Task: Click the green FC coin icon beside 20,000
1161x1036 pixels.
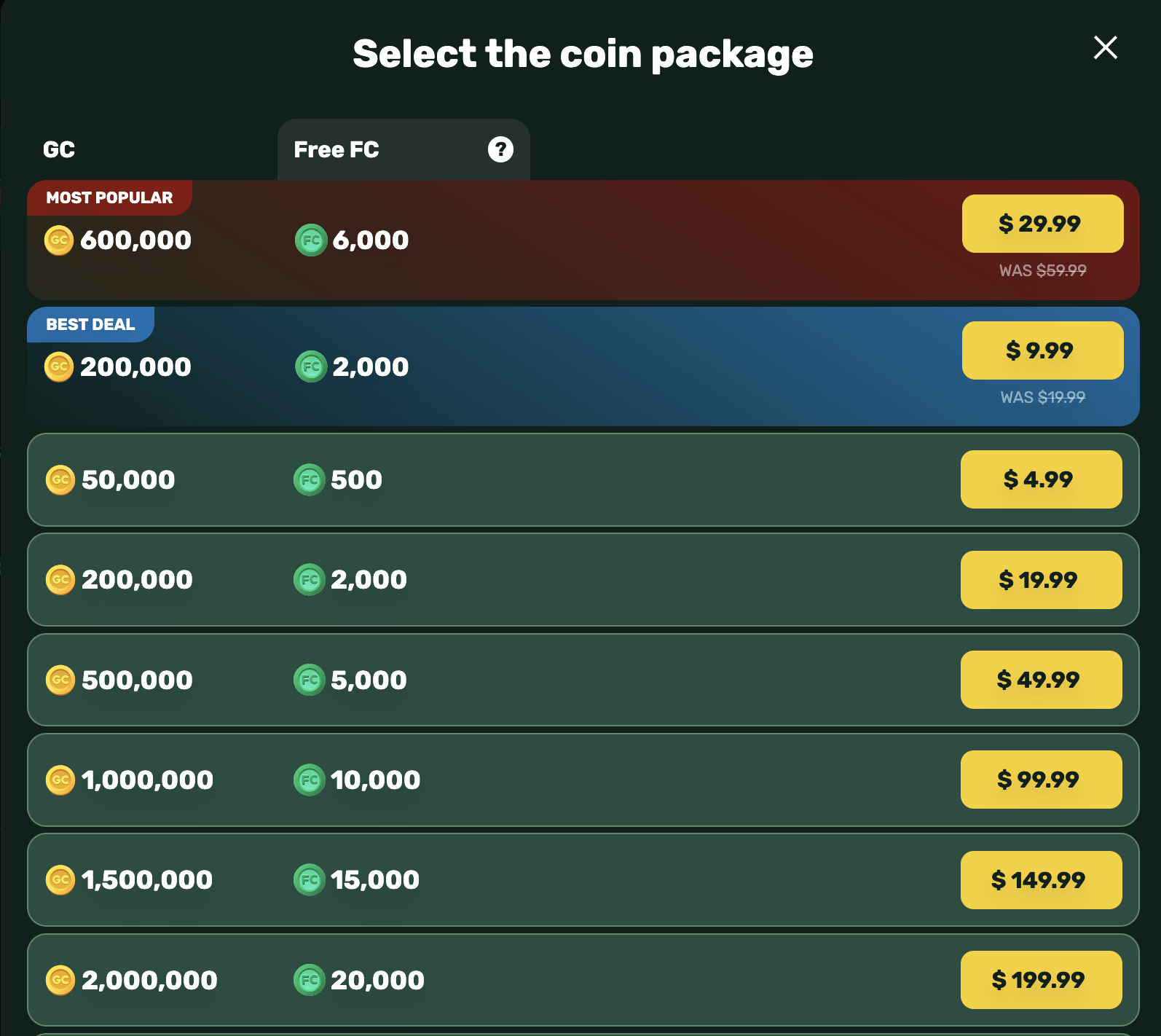Action: (x=310, y=980)
